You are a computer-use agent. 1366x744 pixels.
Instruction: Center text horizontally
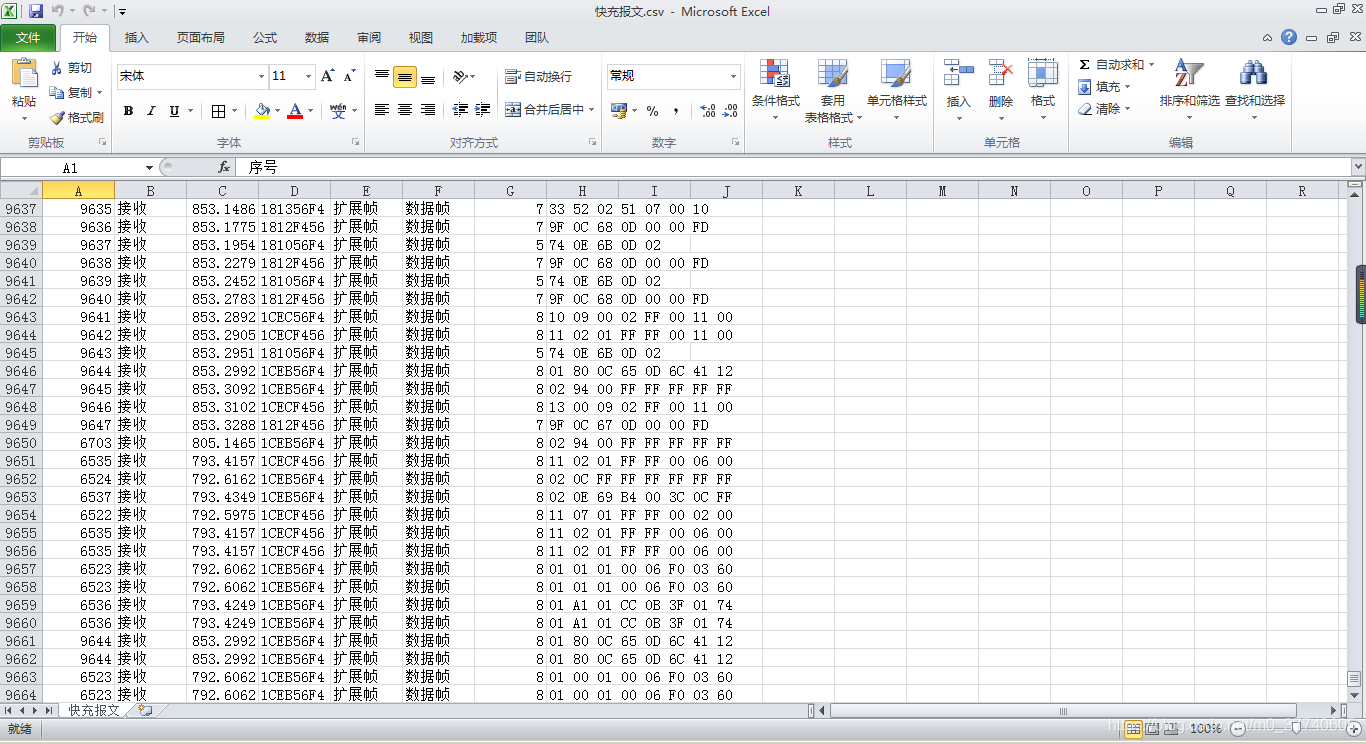[x=405, y=110]
